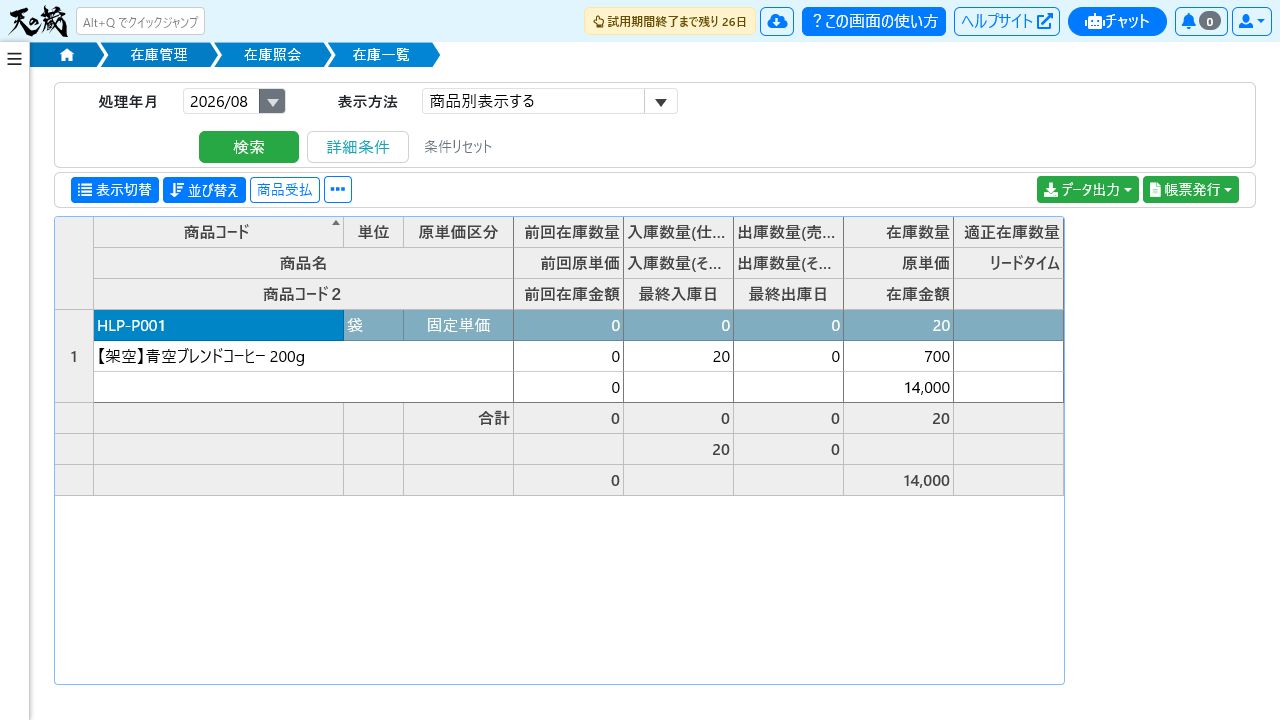1280x720 pixels.
Task: Click the 単位 column header
Action: pyautogui.click(x=373, y=232)
